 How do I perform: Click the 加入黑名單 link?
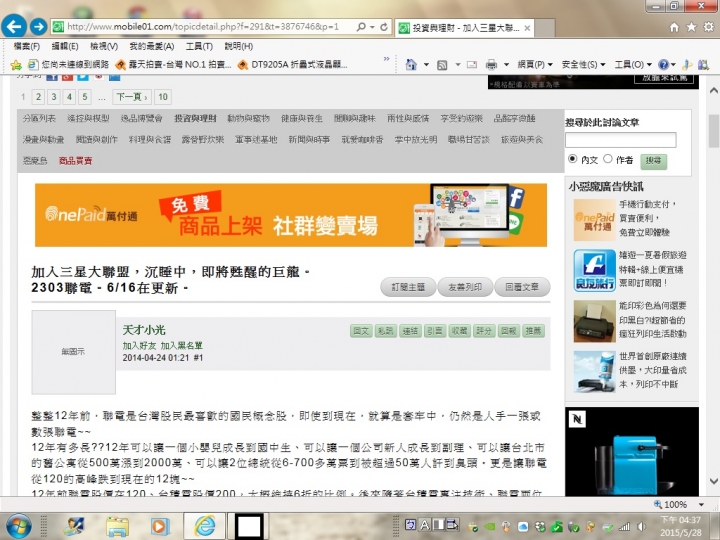click(181, 345)
